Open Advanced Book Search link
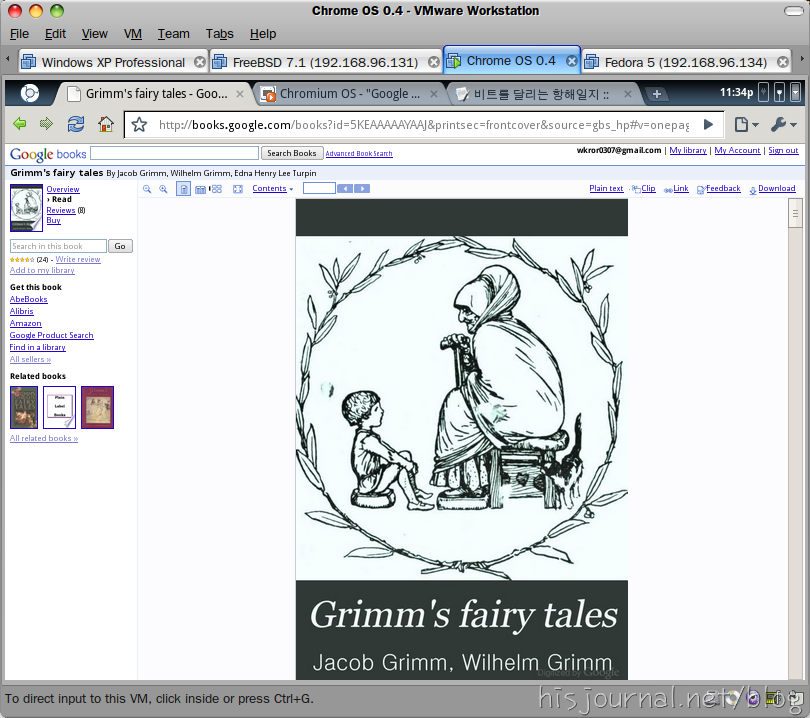810x718 pixels. click(x=359, y=153)
